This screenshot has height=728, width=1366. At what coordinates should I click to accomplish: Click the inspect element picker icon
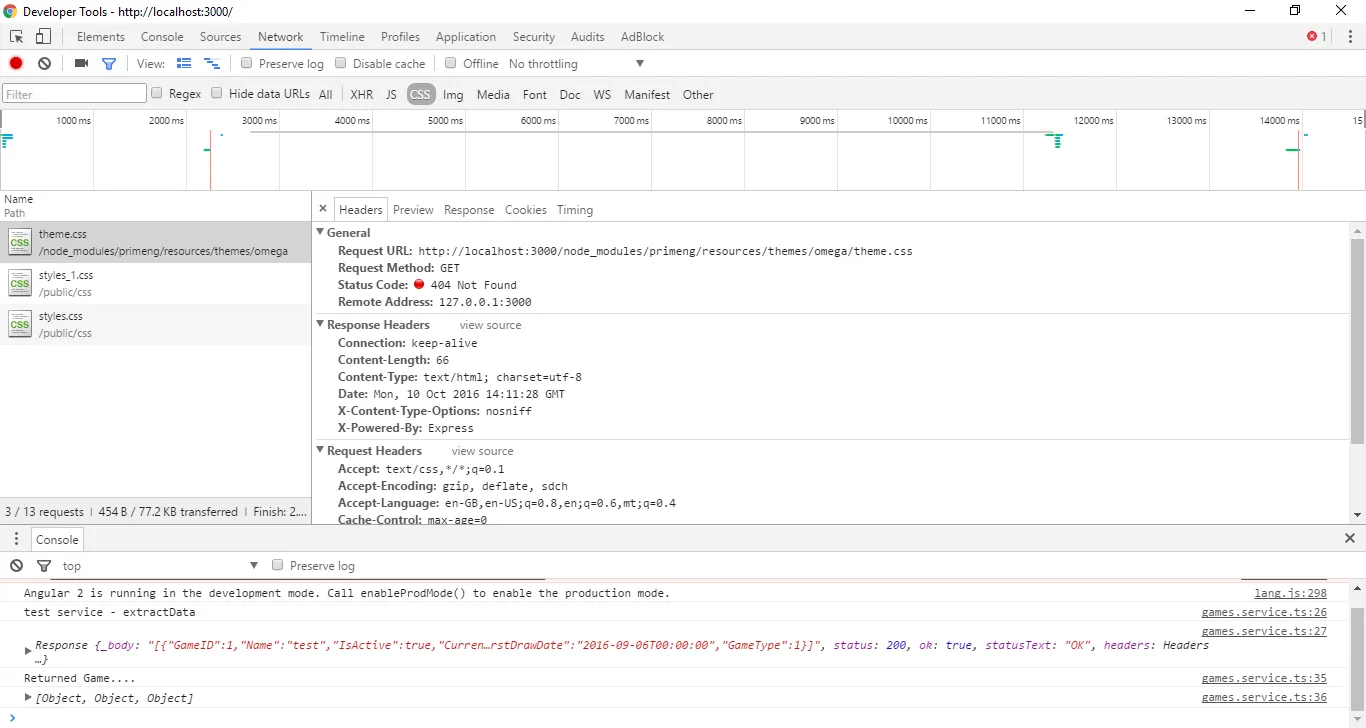[17, 37]
